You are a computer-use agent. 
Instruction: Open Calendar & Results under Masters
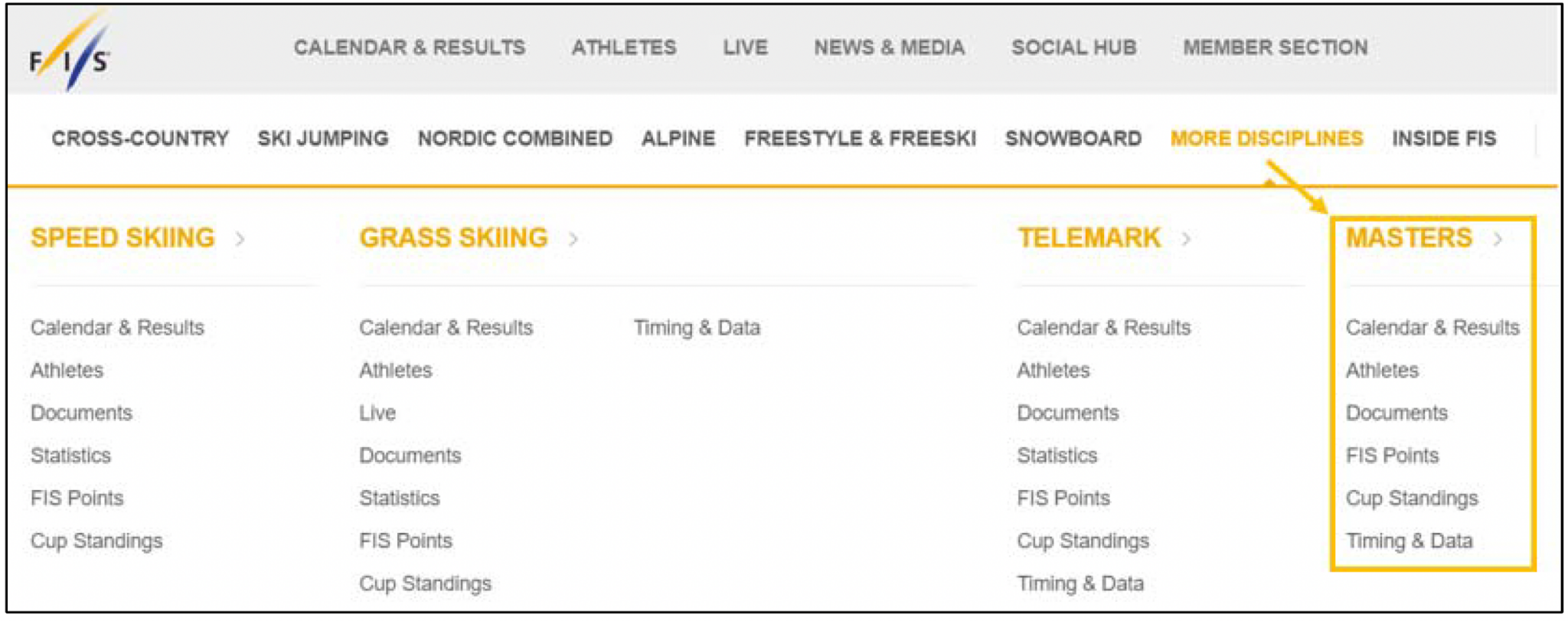point(1432,327)
